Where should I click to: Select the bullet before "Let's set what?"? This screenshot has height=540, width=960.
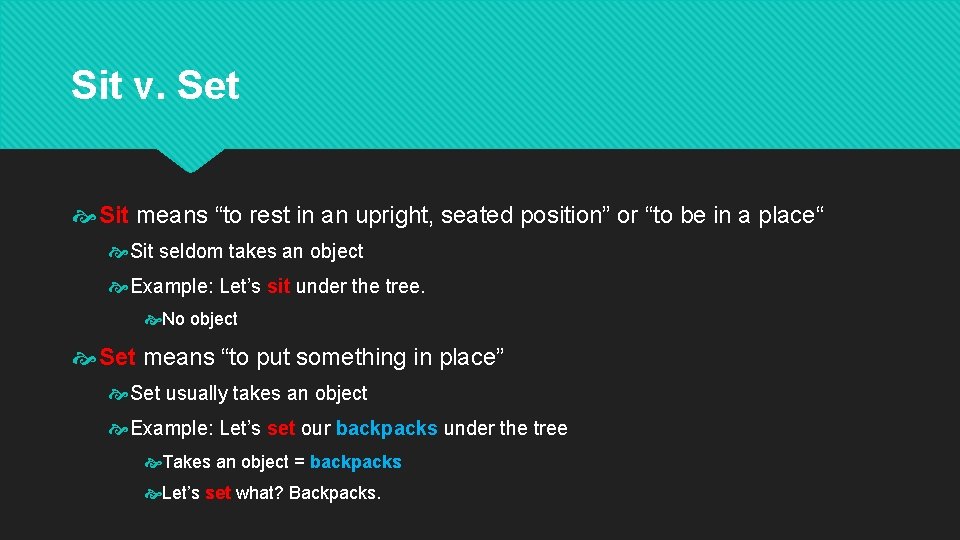(153, 493)
